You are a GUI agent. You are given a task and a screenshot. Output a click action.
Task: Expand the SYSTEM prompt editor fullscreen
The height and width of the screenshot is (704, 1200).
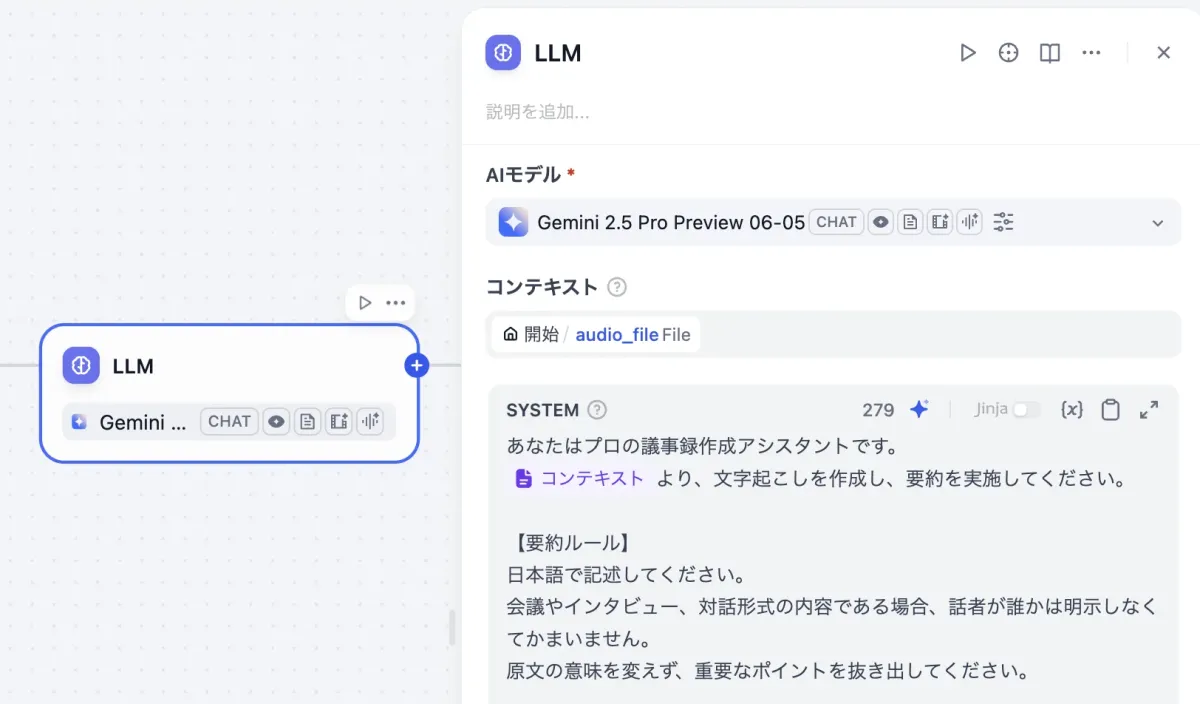point(1149,409)
